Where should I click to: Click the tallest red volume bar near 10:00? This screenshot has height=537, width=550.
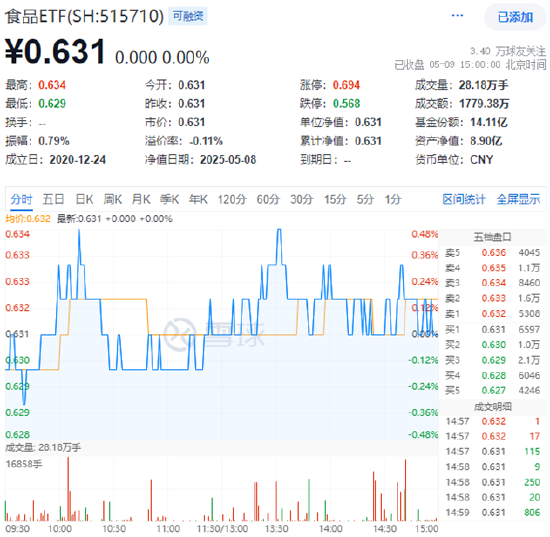(68, 489)
